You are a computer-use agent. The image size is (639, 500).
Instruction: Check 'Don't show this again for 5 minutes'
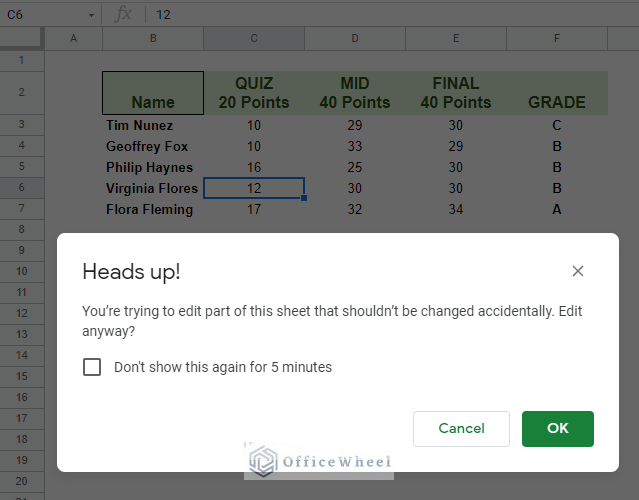[x=92, y=367]
